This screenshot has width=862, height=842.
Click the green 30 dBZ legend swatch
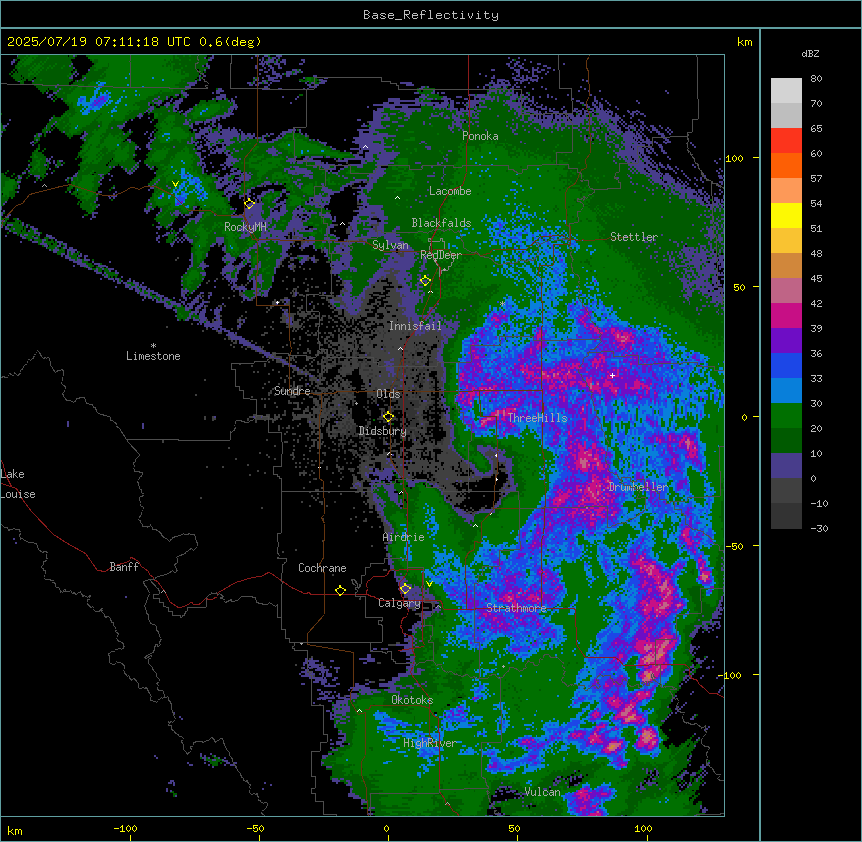[786, 416]
